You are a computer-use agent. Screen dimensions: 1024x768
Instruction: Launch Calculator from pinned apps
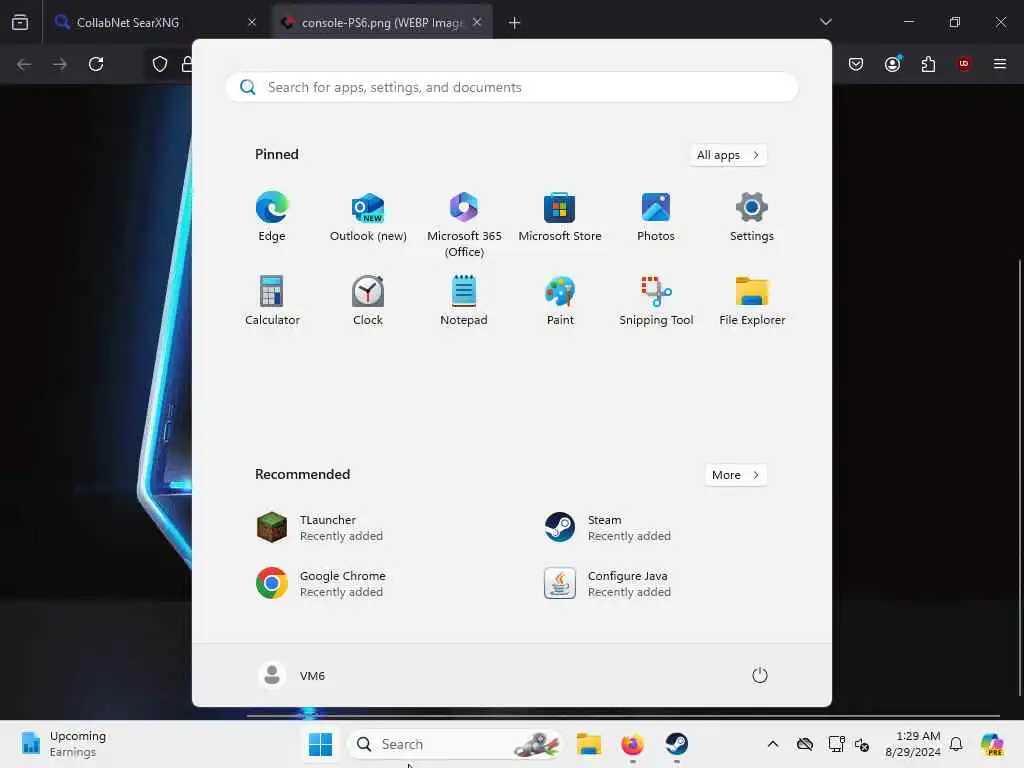(272, 300)
